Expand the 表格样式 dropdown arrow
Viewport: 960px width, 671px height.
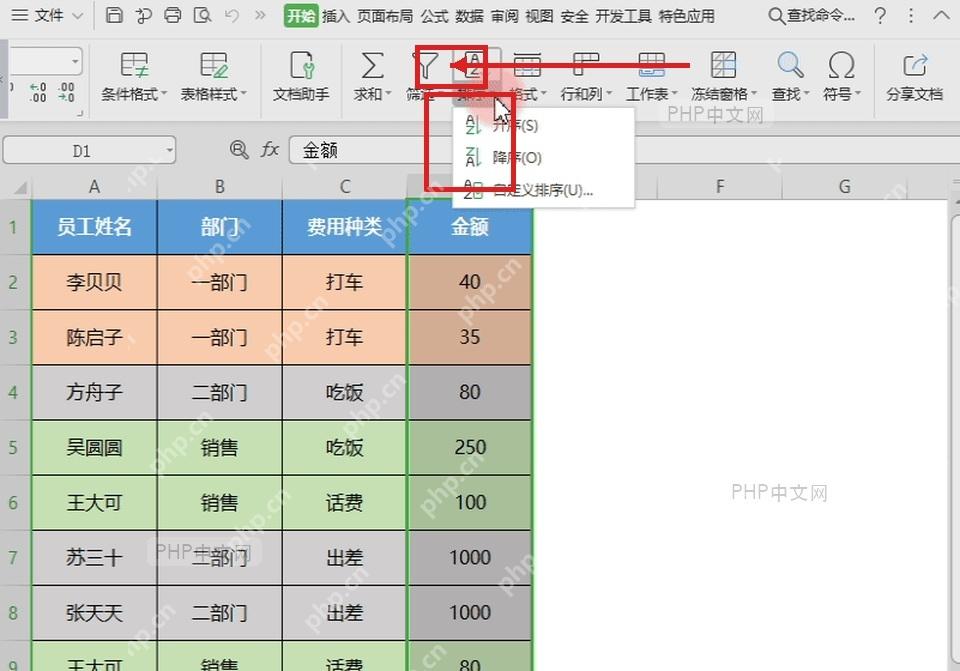coord(243,94)
